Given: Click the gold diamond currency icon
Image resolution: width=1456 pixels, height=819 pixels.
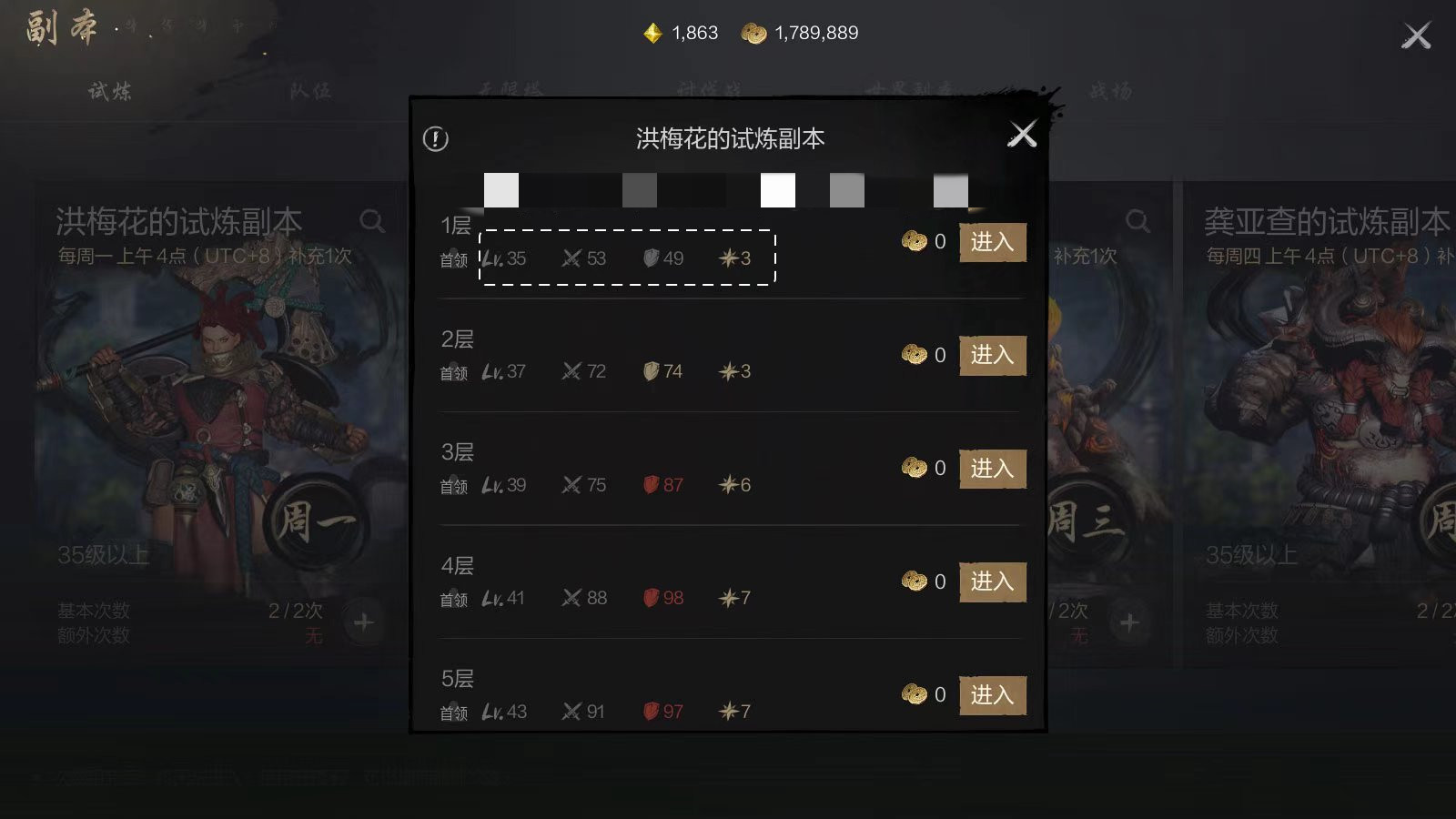Looking at the screenshot, I should coord(652,34).
